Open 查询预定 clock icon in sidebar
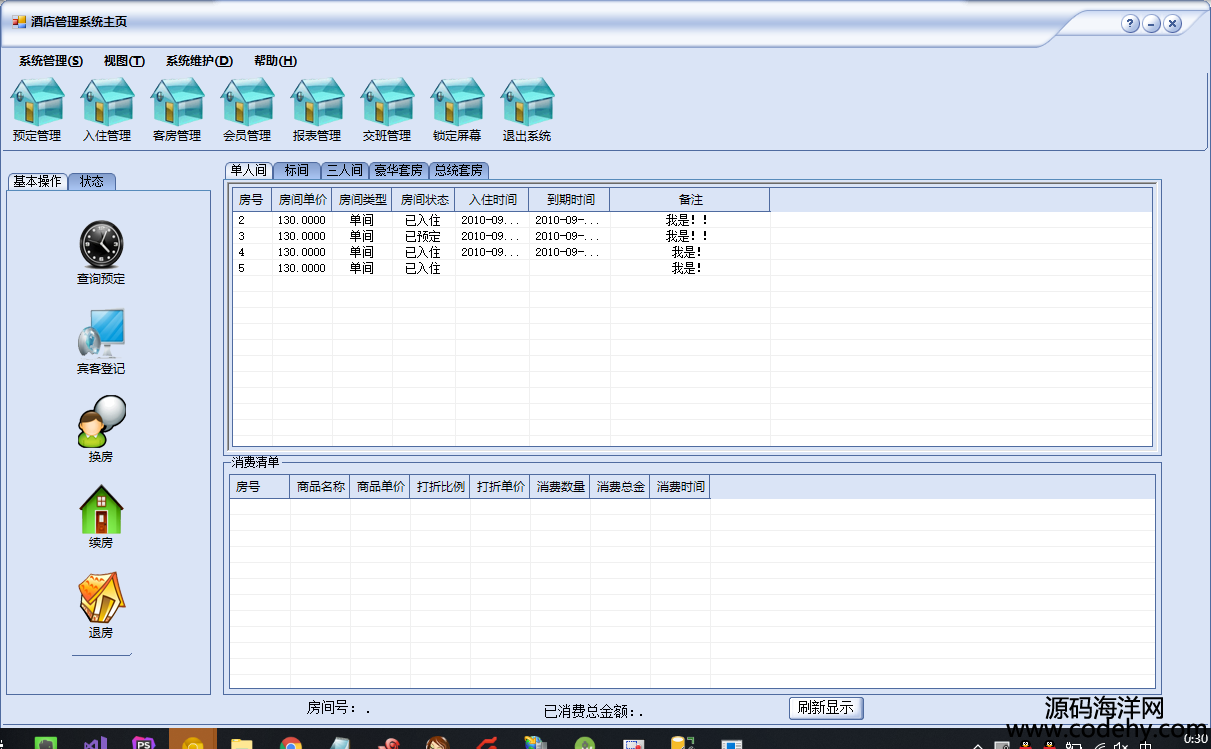1211x749 pixels. point(101,244)
